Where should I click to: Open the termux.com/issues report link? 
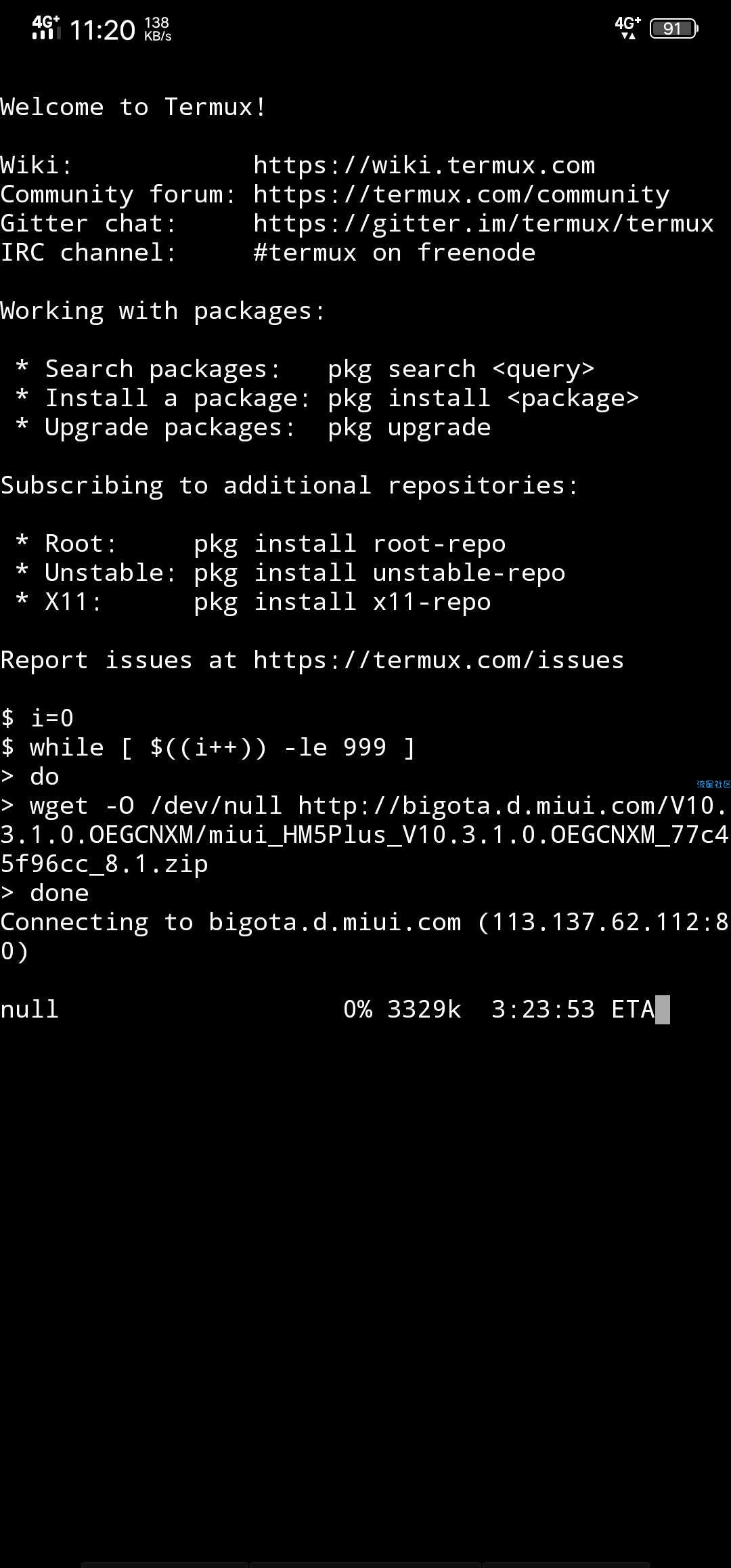(439, 660)
